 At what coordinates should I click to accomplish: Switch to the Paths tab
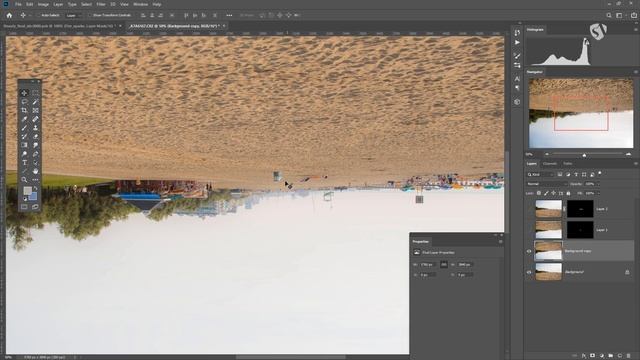pyautogui.click(x=568, y=164)
